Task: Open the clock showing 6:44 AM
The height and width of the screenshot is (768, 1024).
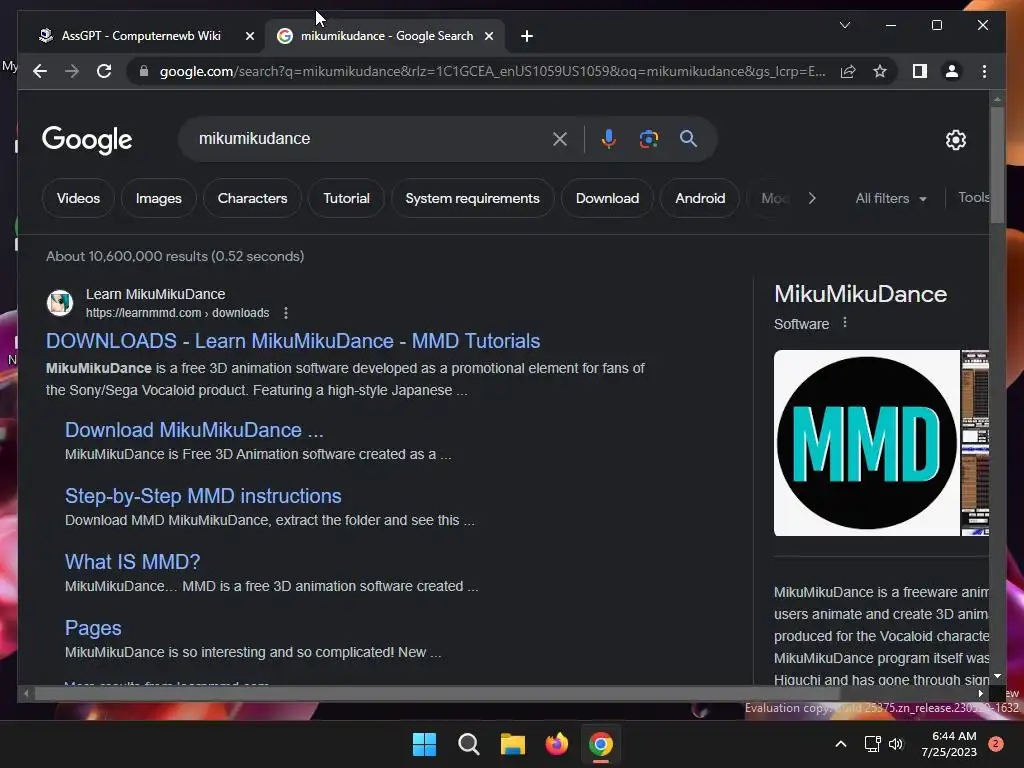Action: pyautogui.click(x=949, y=744)
